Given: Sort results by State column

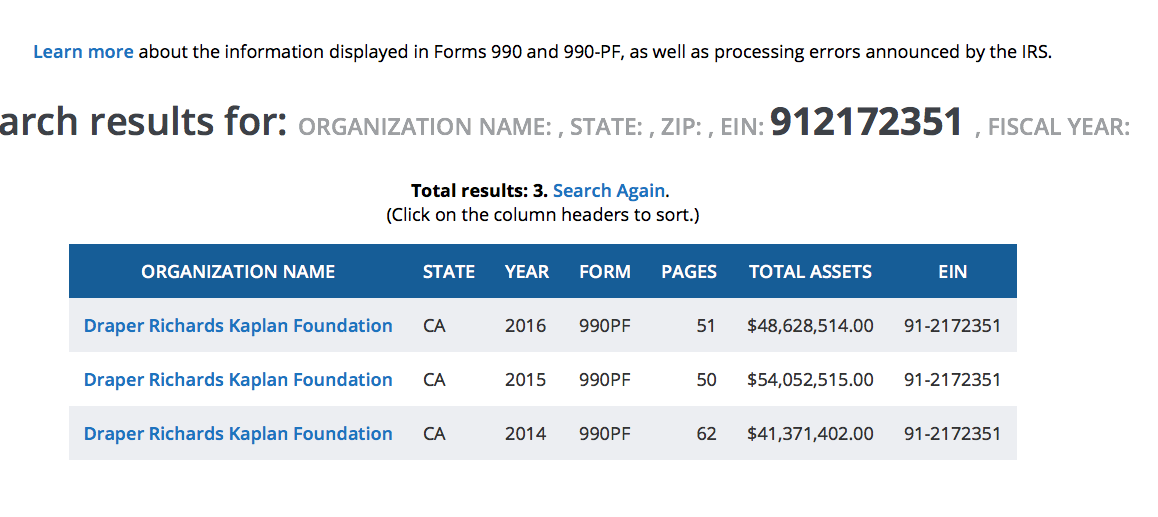Looking at the screenshot, I should (449, 272).
